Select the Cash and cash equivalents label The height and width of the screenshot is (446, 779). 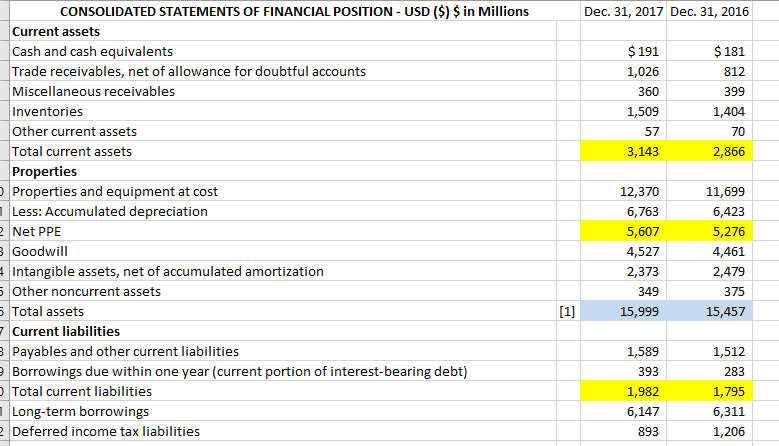(92, 51)
